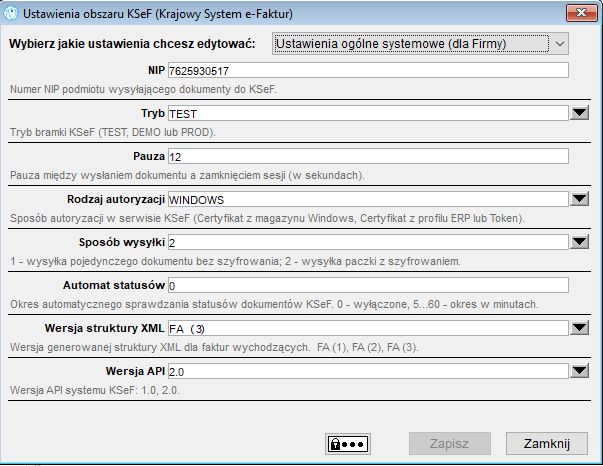This screenshot has width=603, height=466.
Task: Click the padlock password button
Action: [x=348, y=444]
